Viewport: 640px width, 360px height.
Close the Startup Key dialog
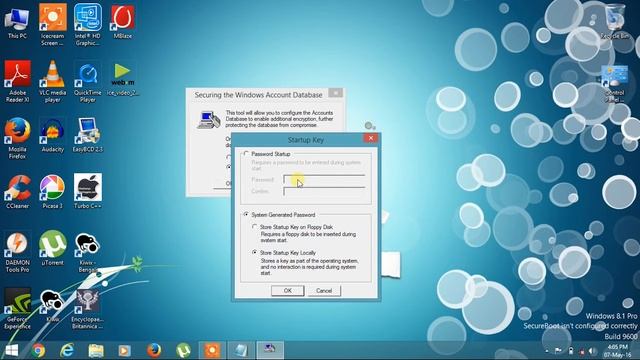(x=371, y=138)
